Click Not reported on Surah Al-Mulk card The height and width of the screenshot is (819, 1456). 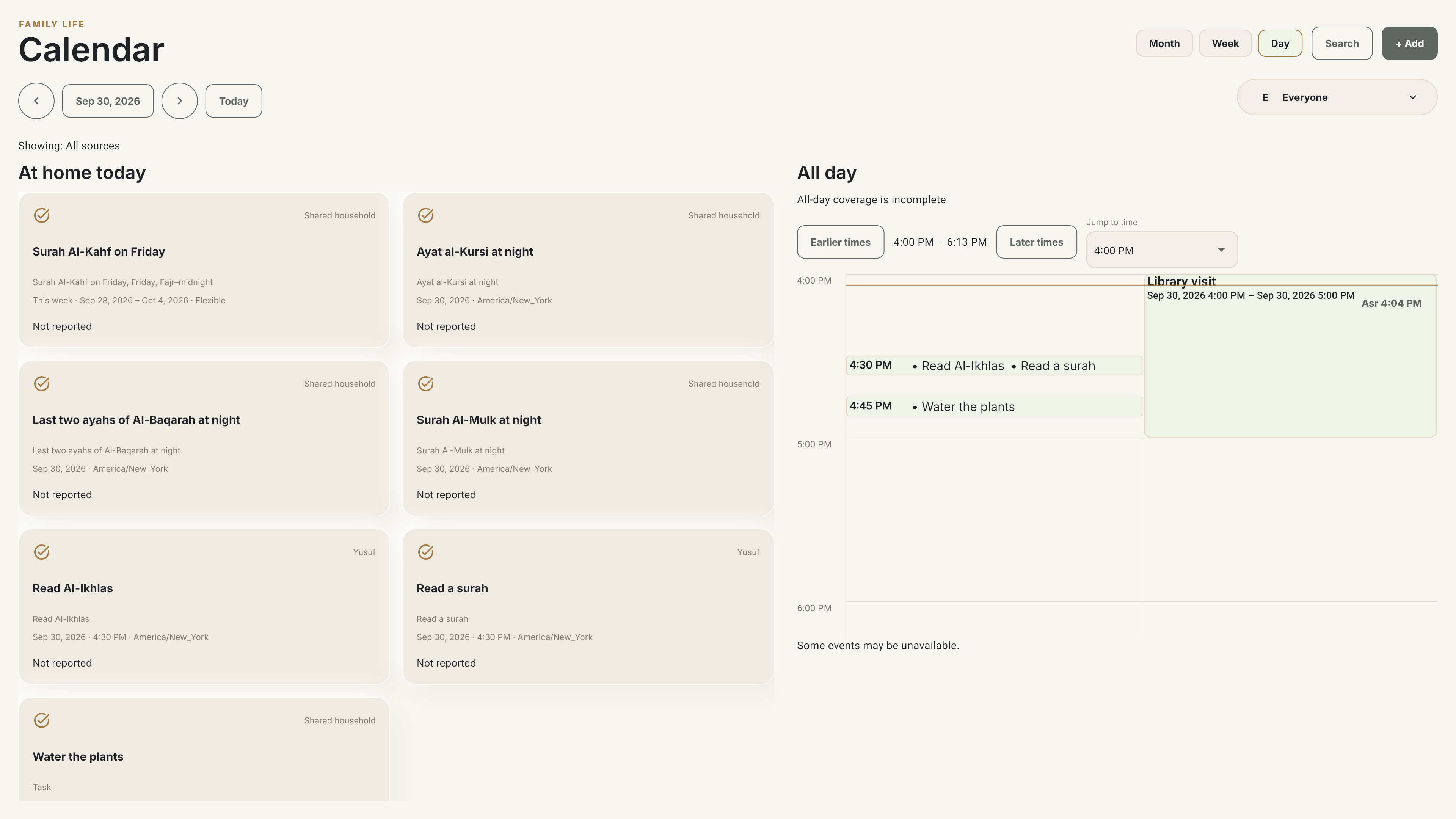[446, 494]
